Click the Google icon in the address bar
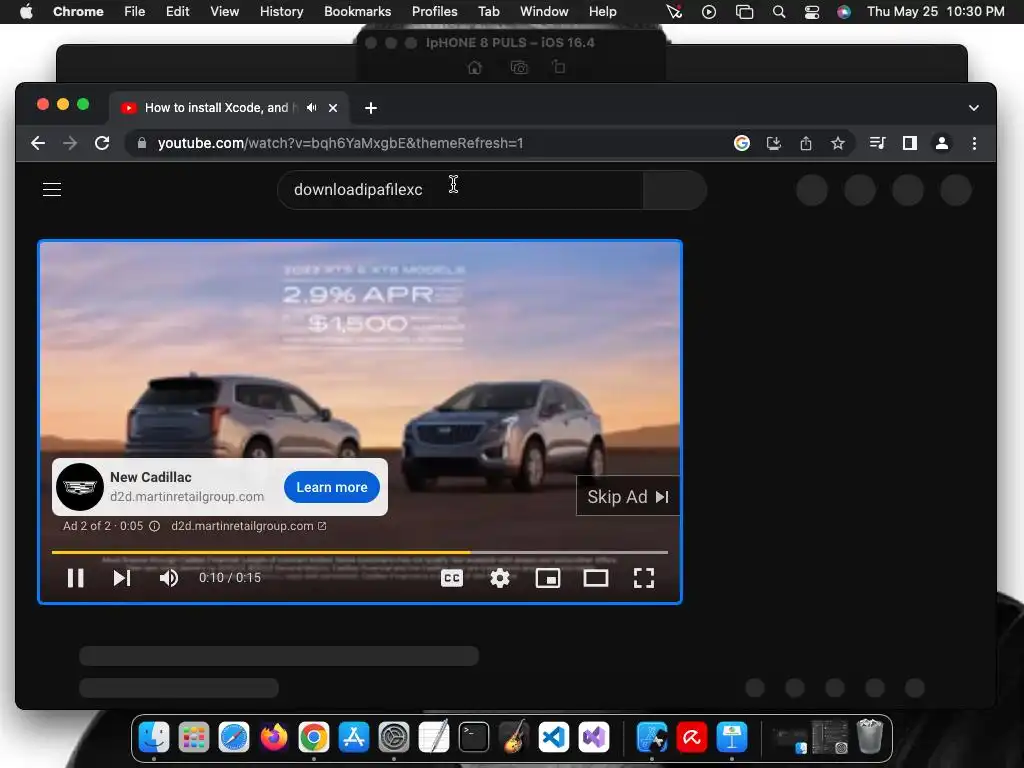The height and width of the screenshot is (768, 1024). coord(742,143)
